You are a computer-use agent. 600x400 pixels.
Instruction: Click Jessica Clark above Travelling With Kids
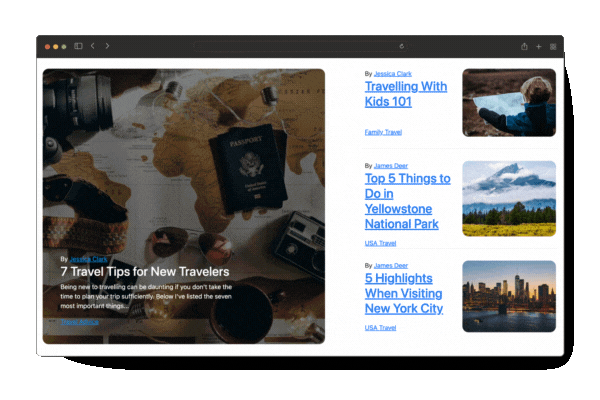392,73
